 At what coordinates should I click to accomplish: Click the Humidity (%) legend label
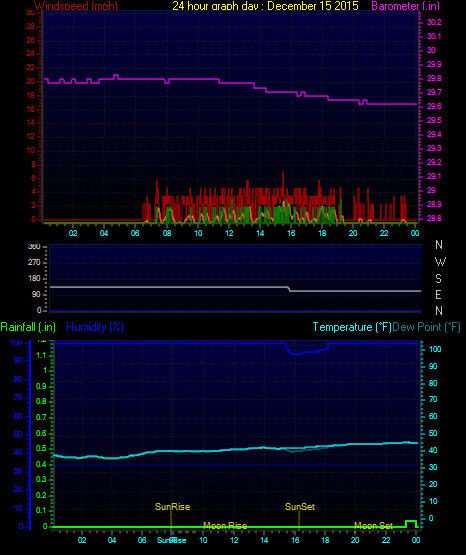(95, 327)
